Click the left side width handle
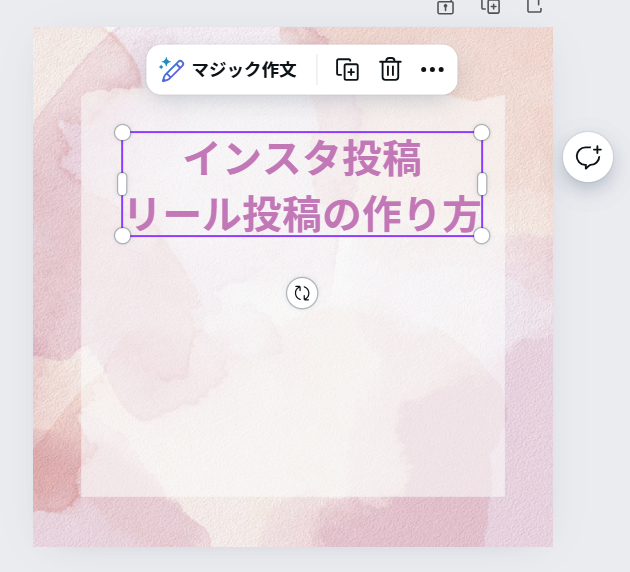The height and width of the screenshot is (572, 630). (122, 184)
